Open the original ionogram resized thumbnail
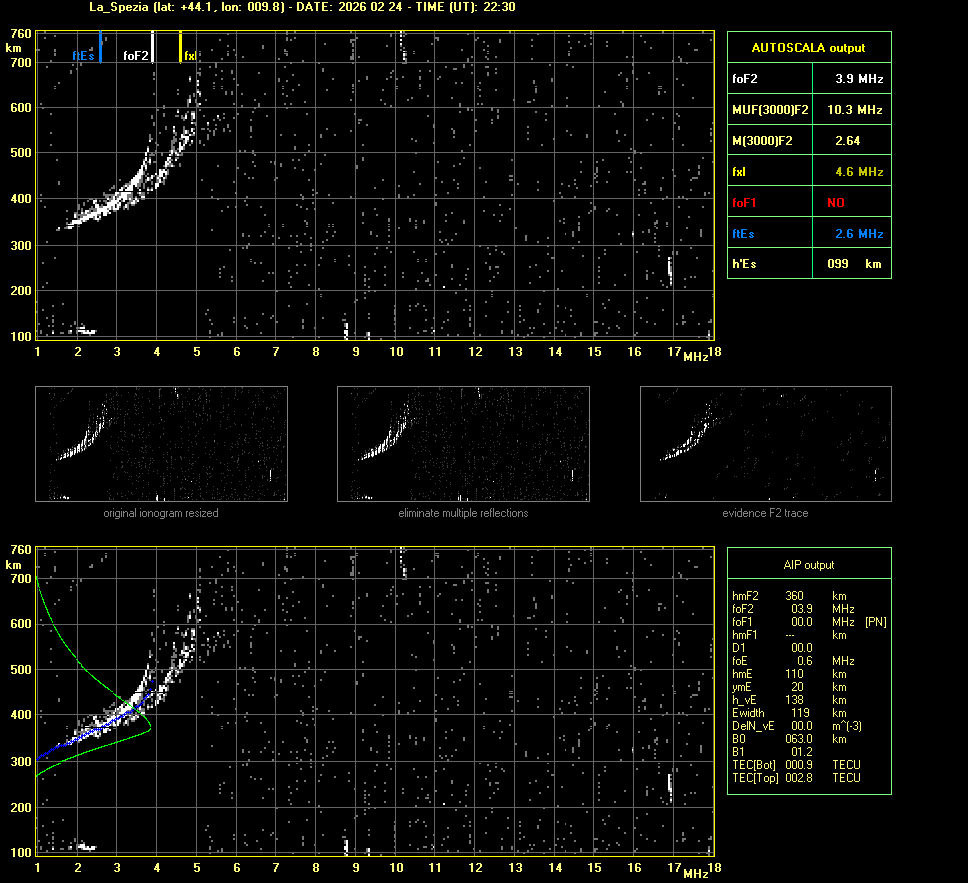Screen dimensions: 968x883 coord(161,444)
